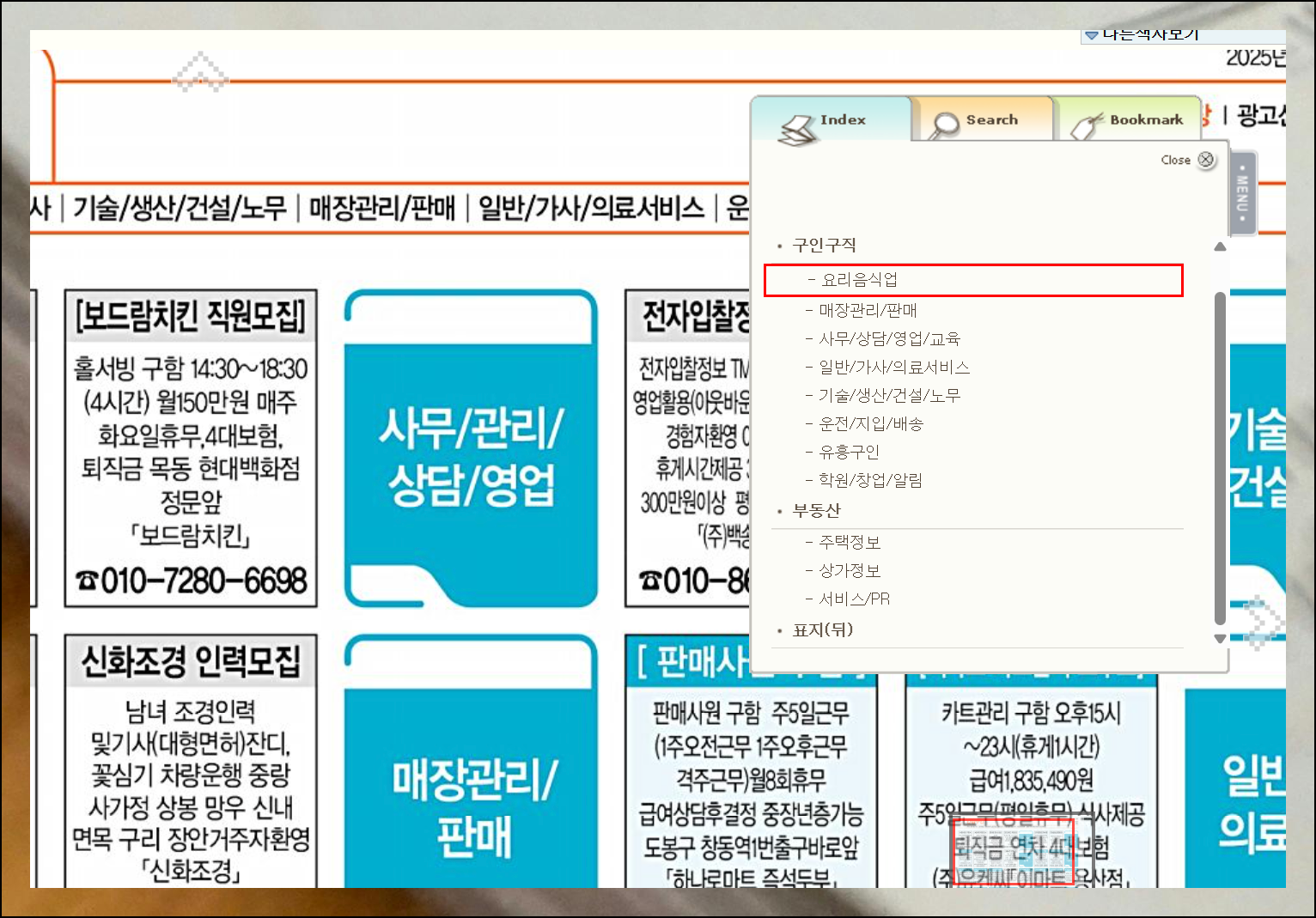Select 주택정보 index entry
1316x918 pixels.
pos(850,542)
